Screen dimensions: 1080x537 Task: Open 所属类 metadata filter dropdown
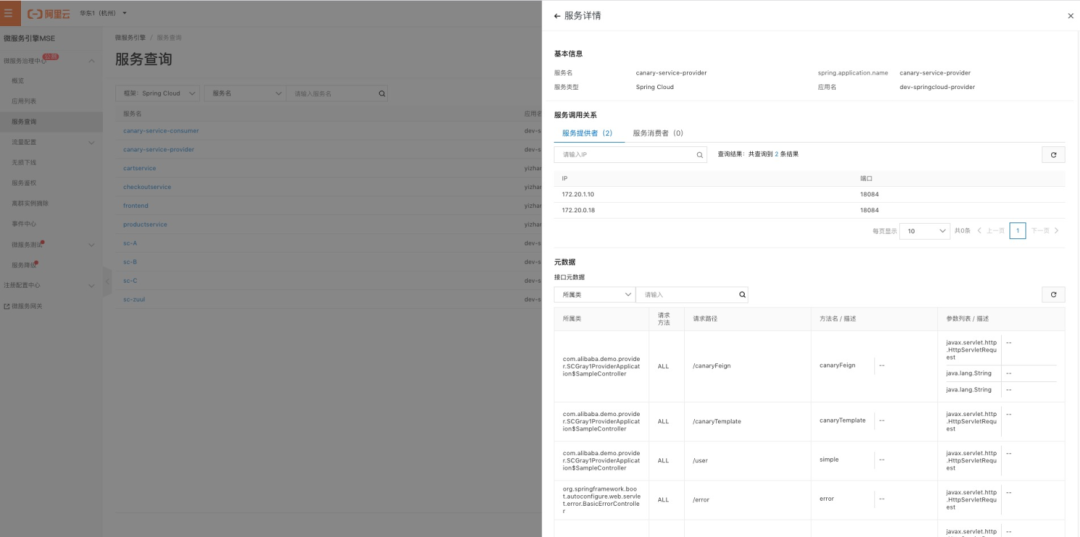(594, 295)
